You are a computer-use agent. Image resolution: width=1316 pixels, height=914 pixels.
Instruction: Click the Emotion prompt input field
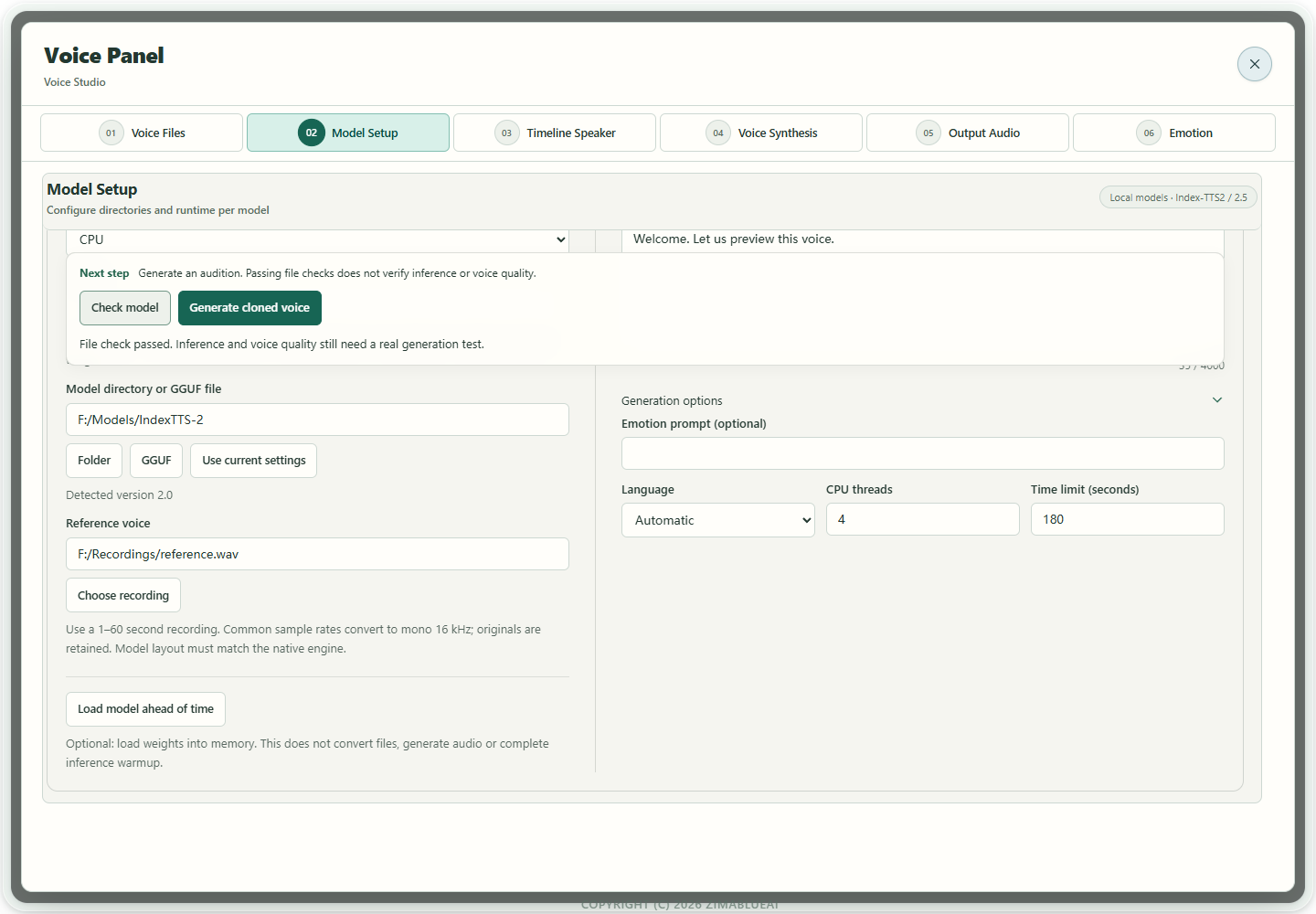point(923,453)
